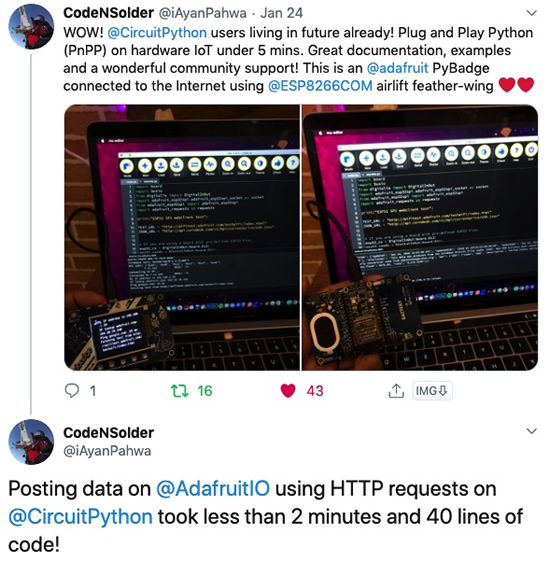Open the @adafruit mention link
The image size is (550, 562).
pyautogui.click(x=397, y=68)
